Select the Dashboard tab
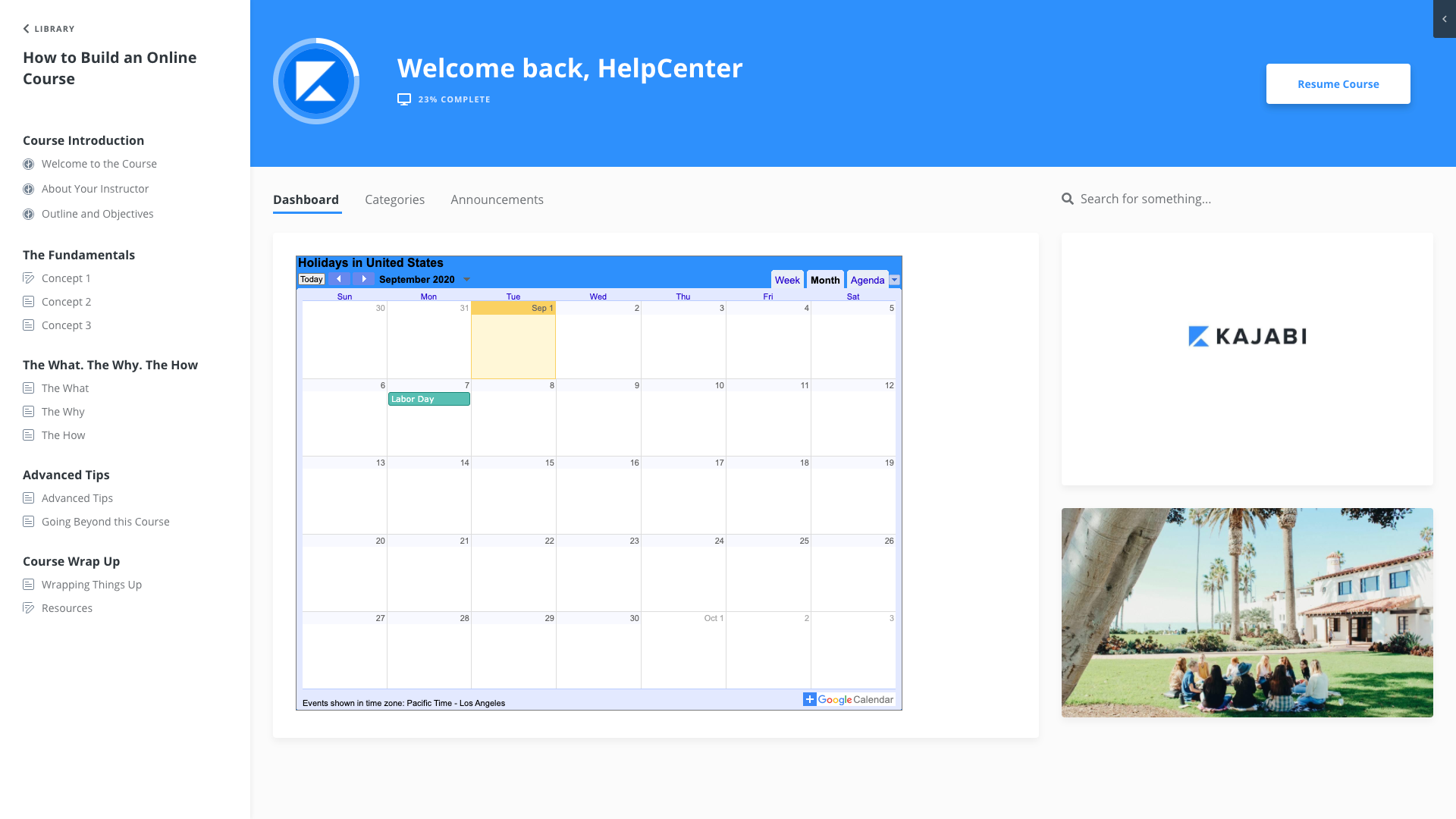 coord(306,199)
